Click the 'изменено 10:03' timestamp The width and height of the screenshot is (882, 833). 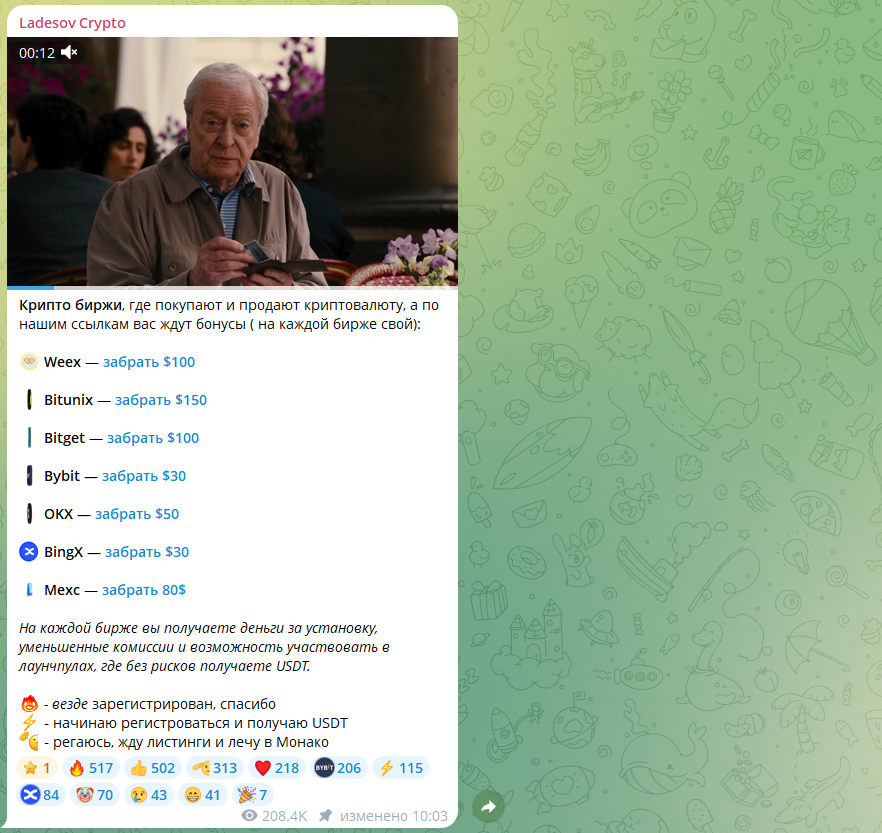coord(394,816)
